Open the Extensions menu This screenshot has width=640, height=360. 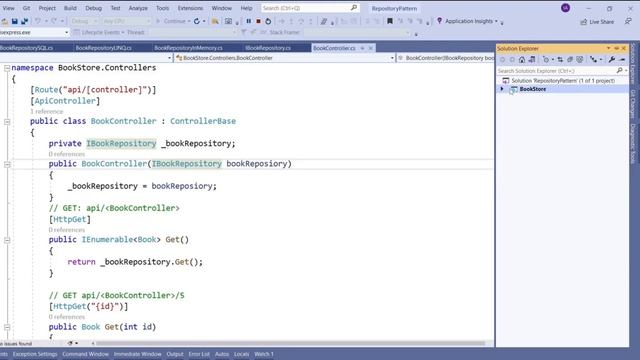click(x=190, y=8)
